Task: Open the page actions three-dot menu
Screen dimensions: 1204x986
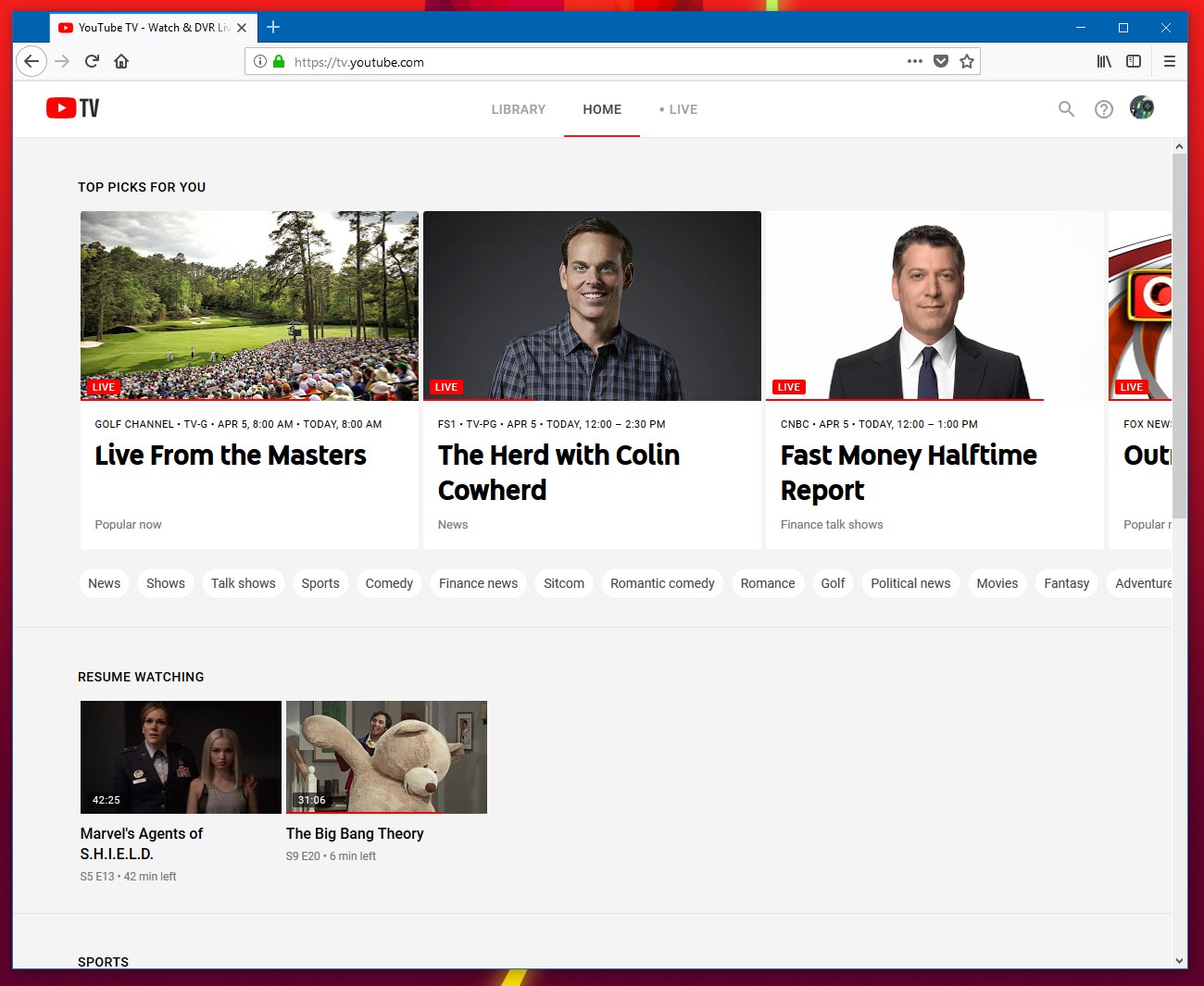Action: (x=915, y=61)
